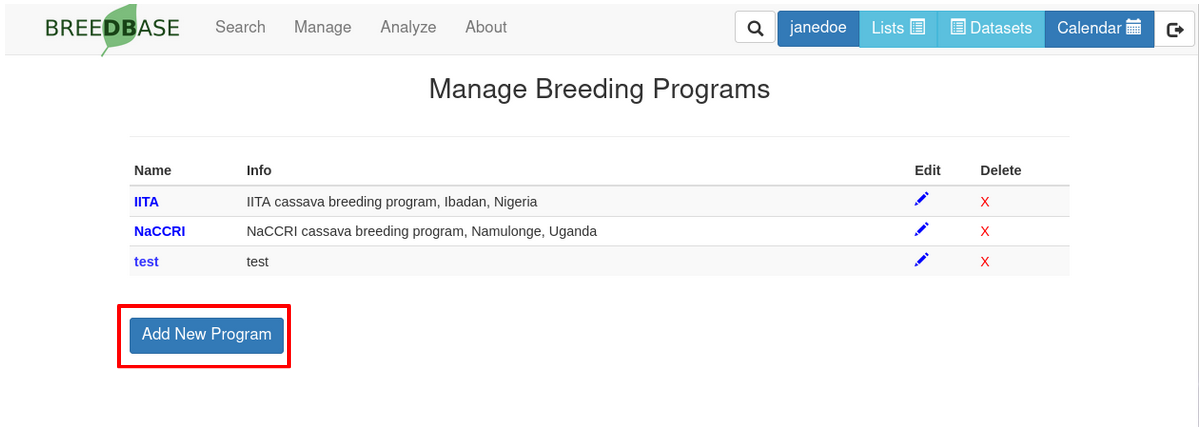Open the Lists panel
The width and height of the screenshot is (1201, 434).
tap(898, 28)
